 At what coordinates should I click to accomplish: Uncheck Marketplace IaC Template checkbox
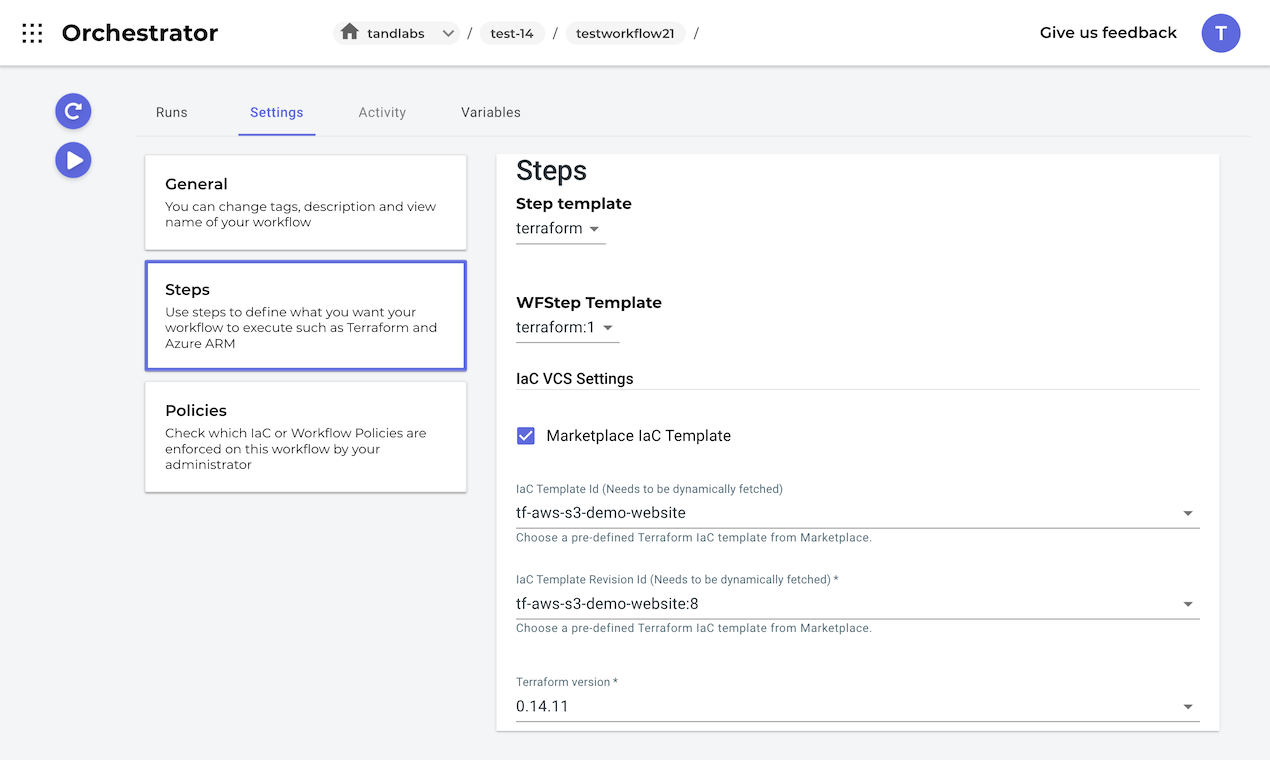tap(526, 436)
